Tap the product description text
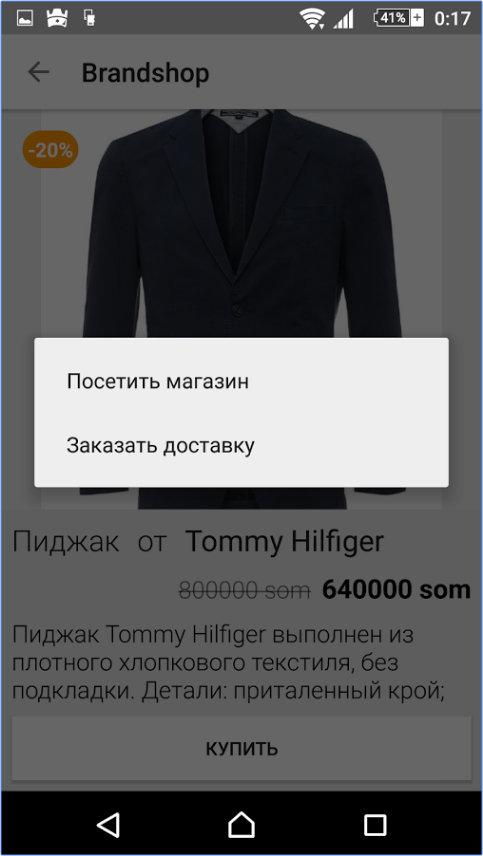483x856 pixels. [x=229, y=663]
